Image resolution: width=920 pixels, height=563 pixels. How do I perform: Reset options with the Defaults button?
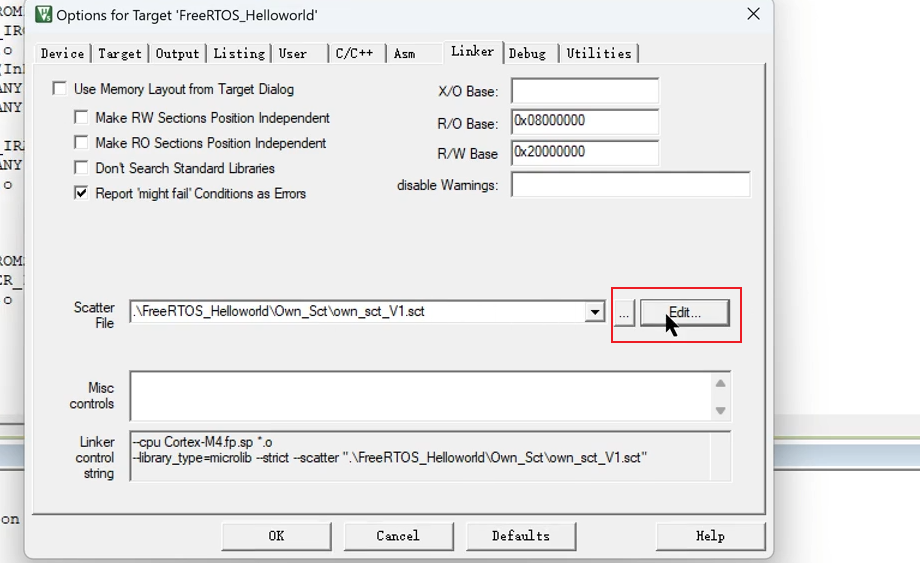(521, 536)
